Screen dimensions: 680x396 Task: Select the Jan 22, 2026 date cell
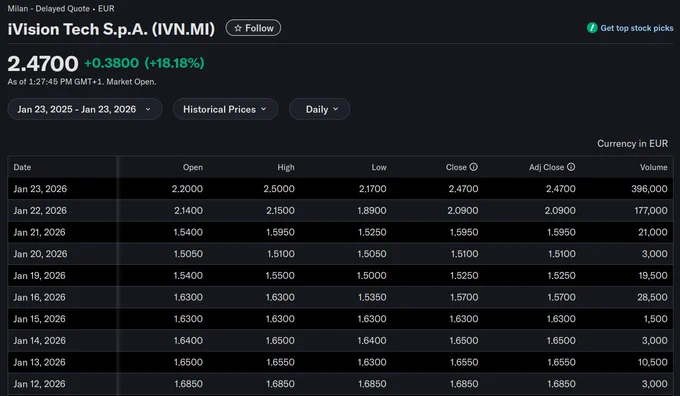click(40, 210)
